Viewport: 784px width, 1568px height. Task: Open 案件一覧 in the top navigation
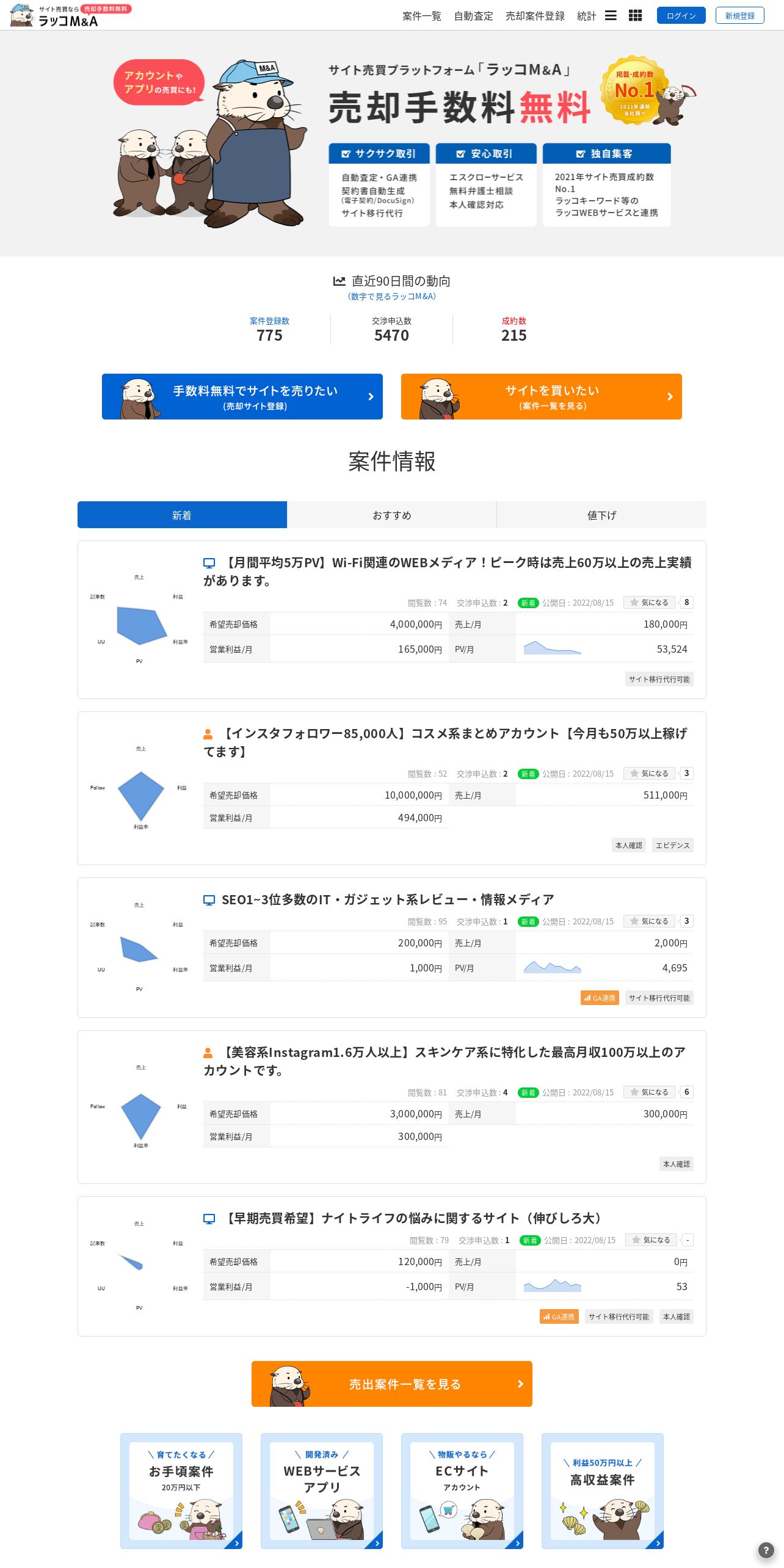(x=422, y=16)
